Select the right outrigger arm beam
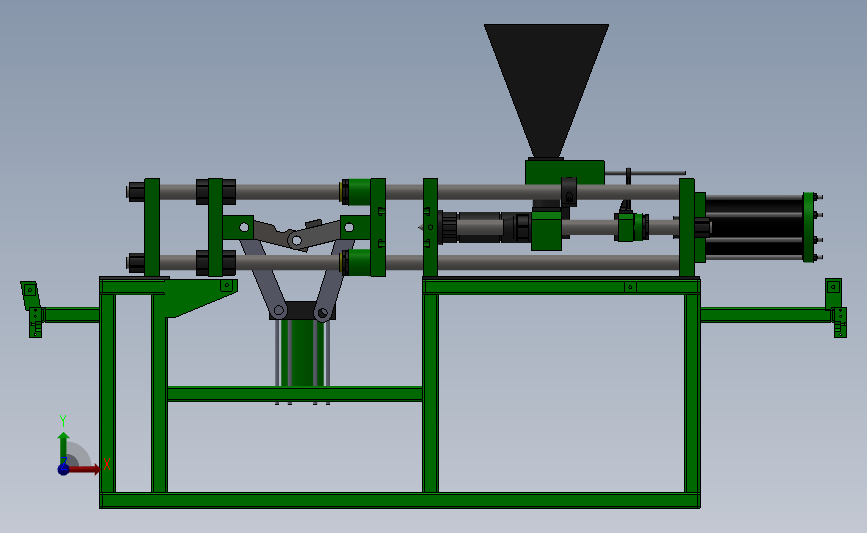The height and width of the screenshot is (533, 867). 766,315
